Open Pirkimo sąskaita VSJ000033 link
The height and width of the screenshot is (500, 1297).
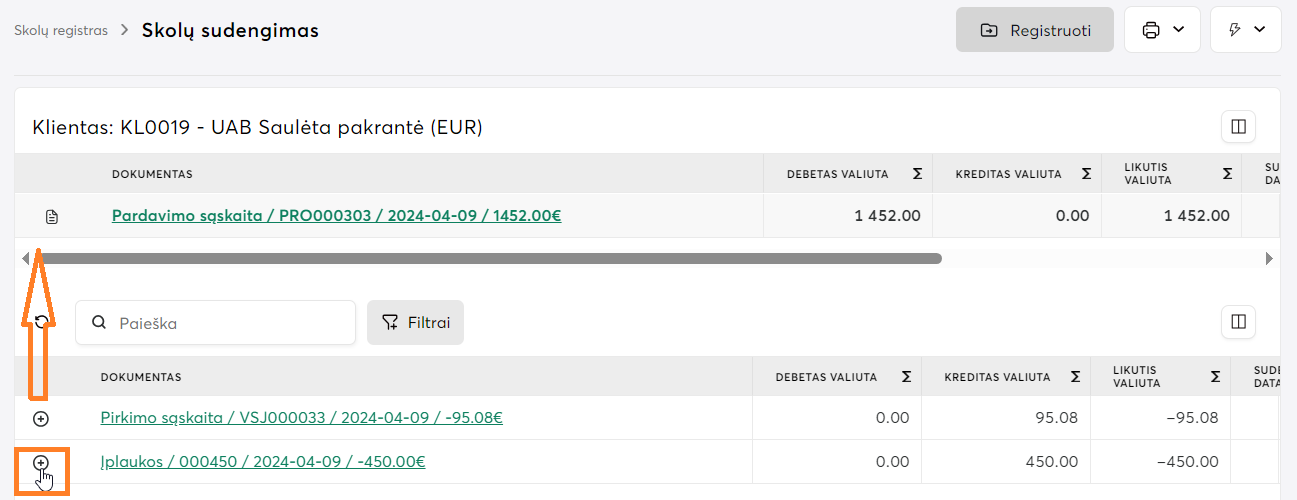301,417
